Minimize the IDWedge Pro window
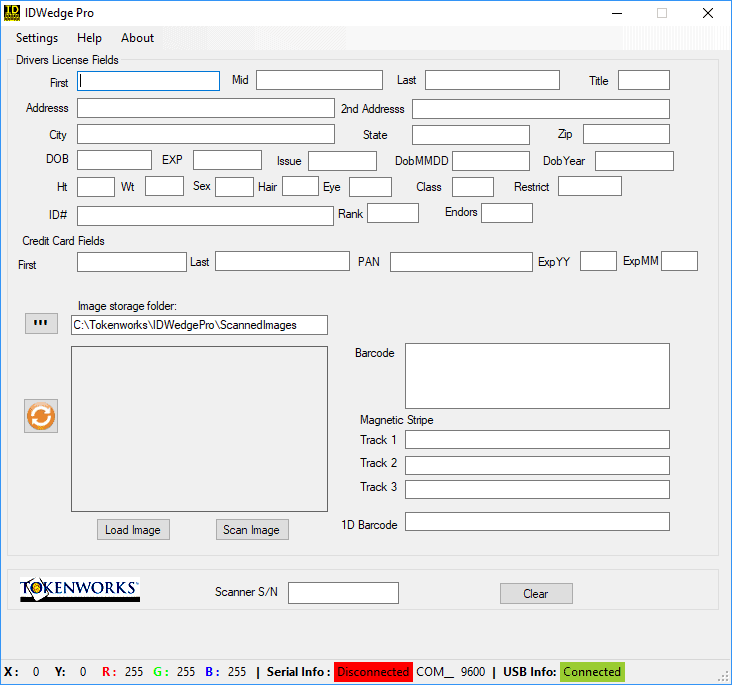Viewport: 732px width, 685px height. pos(617,13)
